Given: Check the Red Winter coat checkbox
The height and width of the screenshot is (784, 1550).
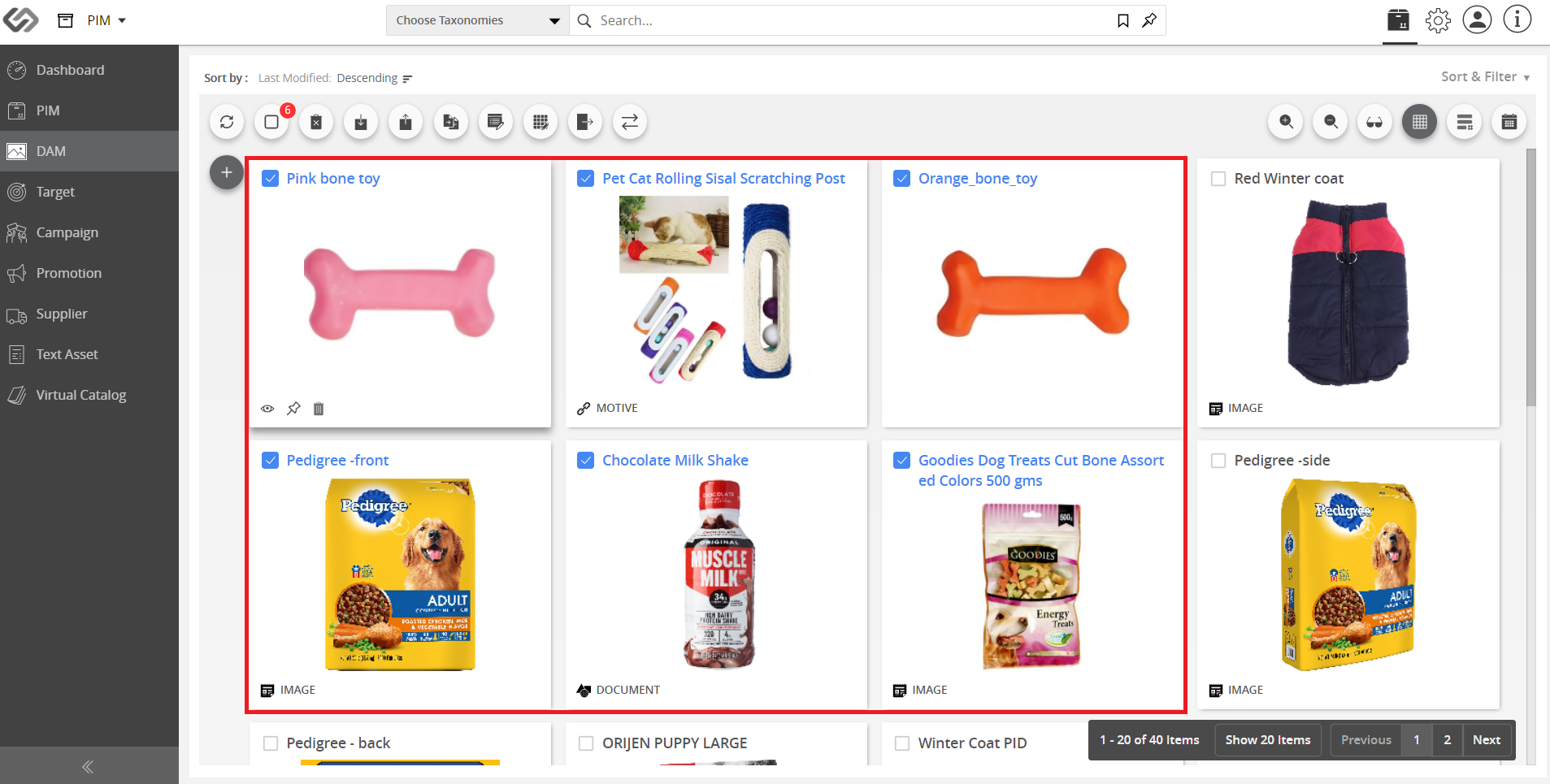Looking at the screenshot, I should tap(1218, 179).
